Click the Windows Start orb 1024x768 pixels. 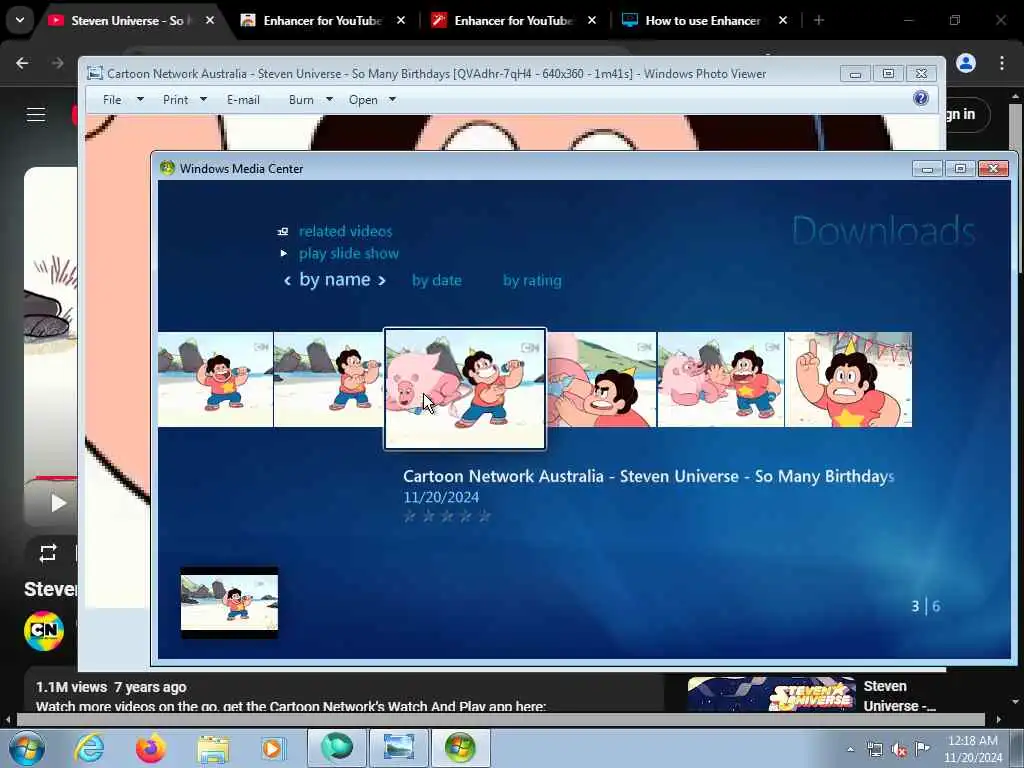(x=27, y=748)
